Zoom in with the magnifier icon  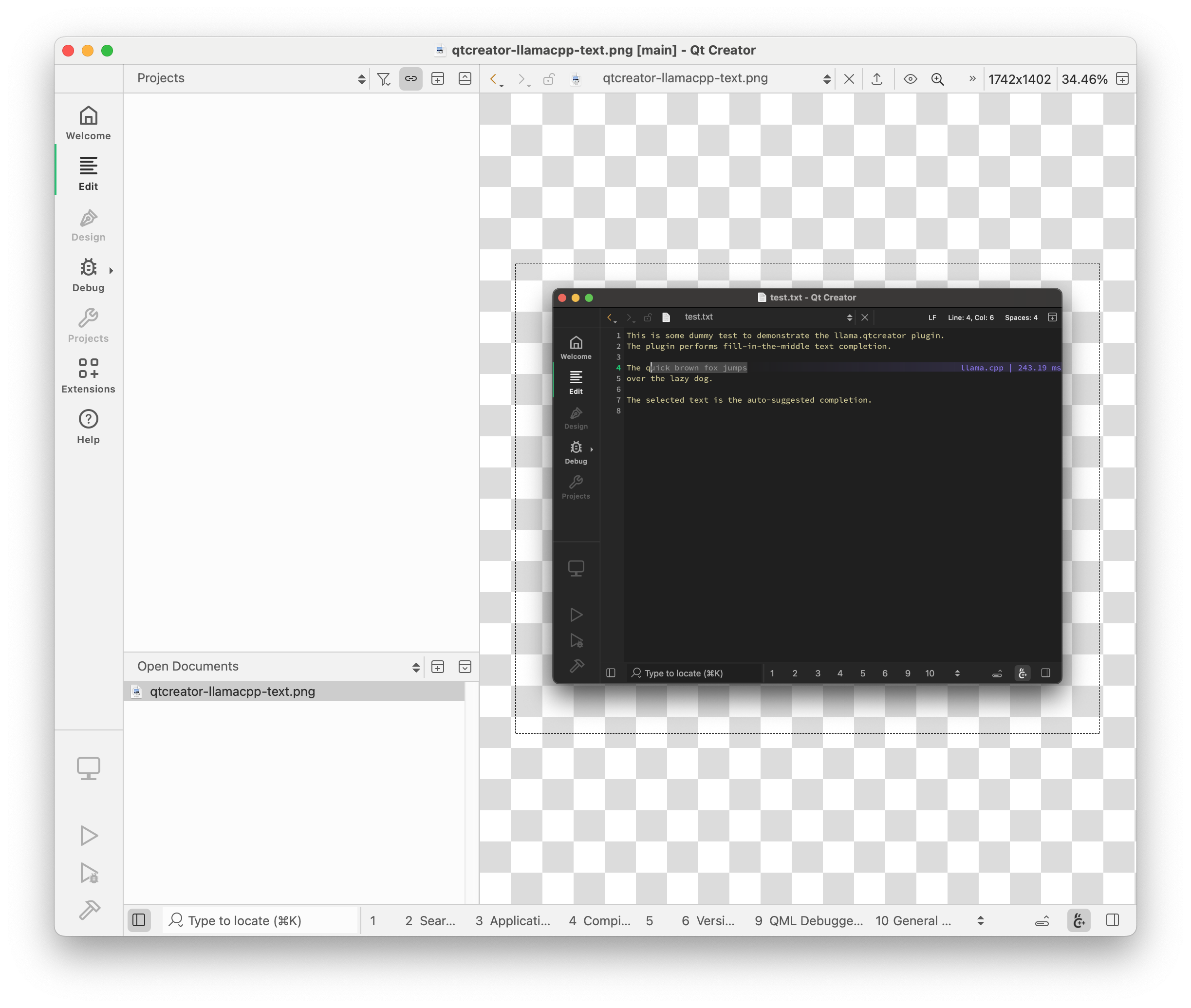(937, 79)
